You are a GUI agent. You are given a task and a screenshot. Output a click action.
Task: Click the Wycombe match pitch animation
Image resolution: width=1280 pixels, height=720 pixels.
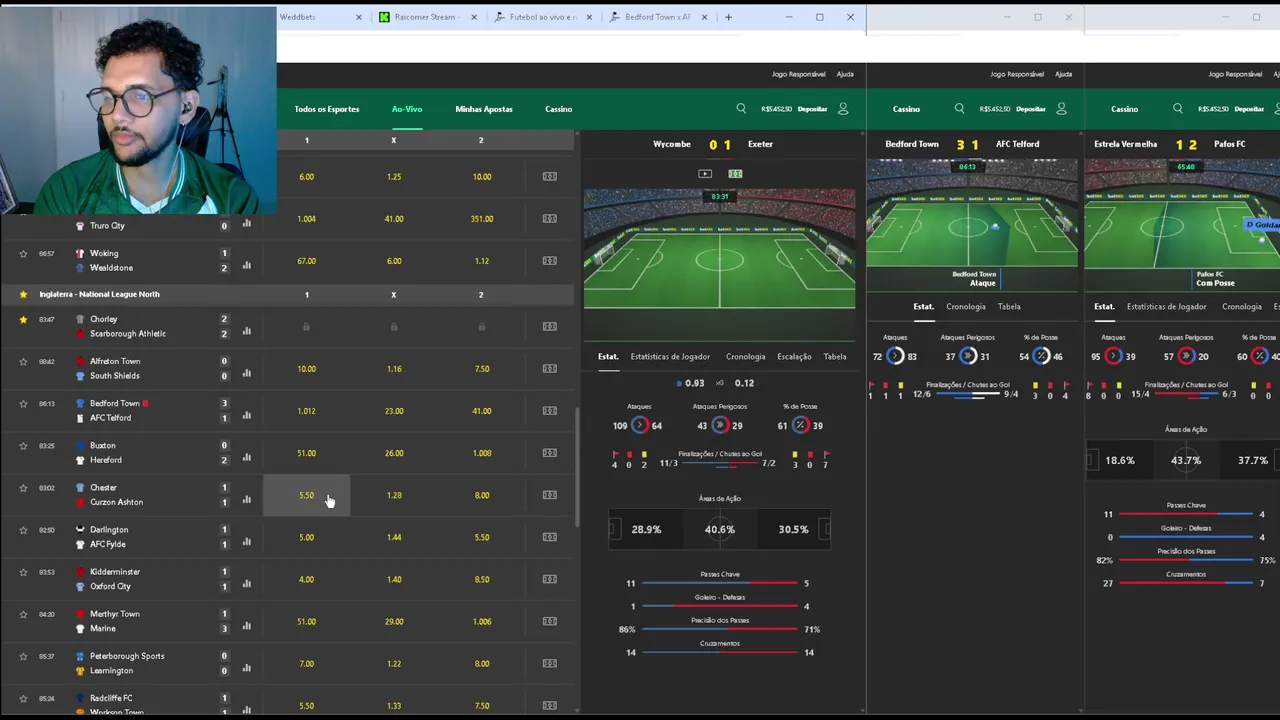719,248
